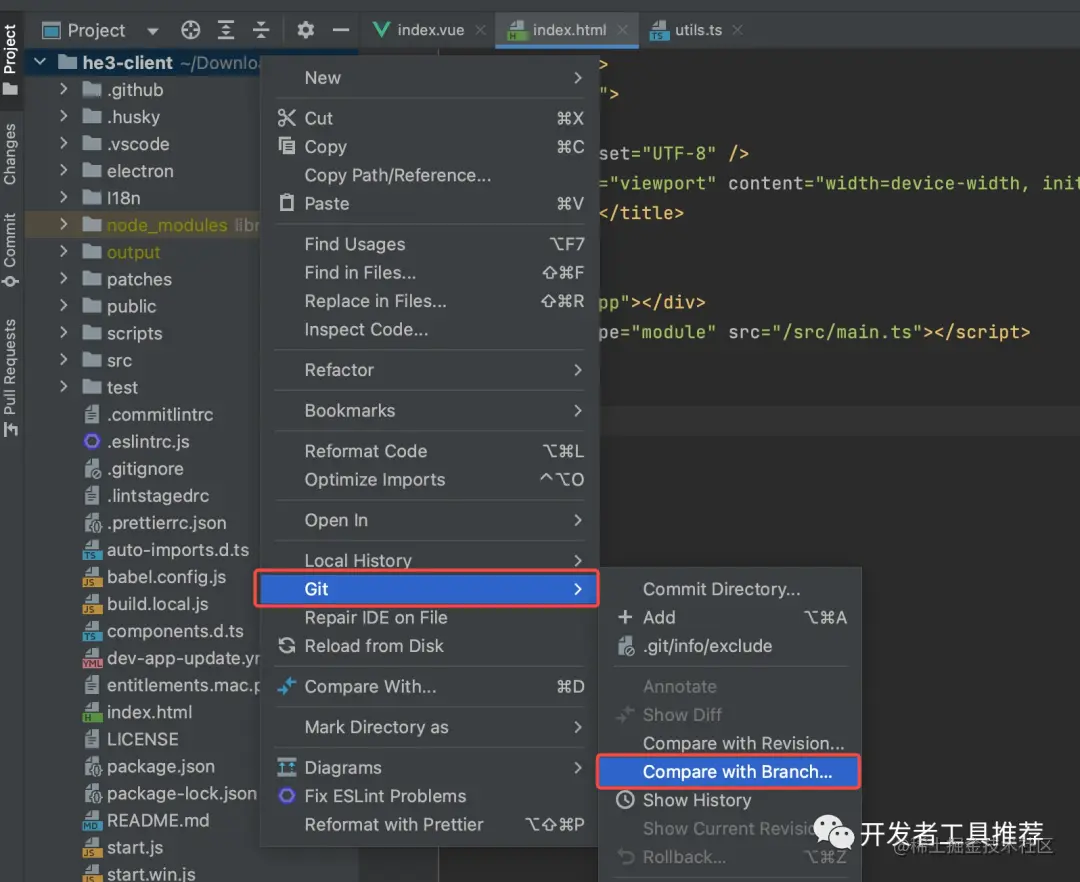Screen dimensions: 1080x882
Task: Expand the electron folder
Action: (63, 170)
